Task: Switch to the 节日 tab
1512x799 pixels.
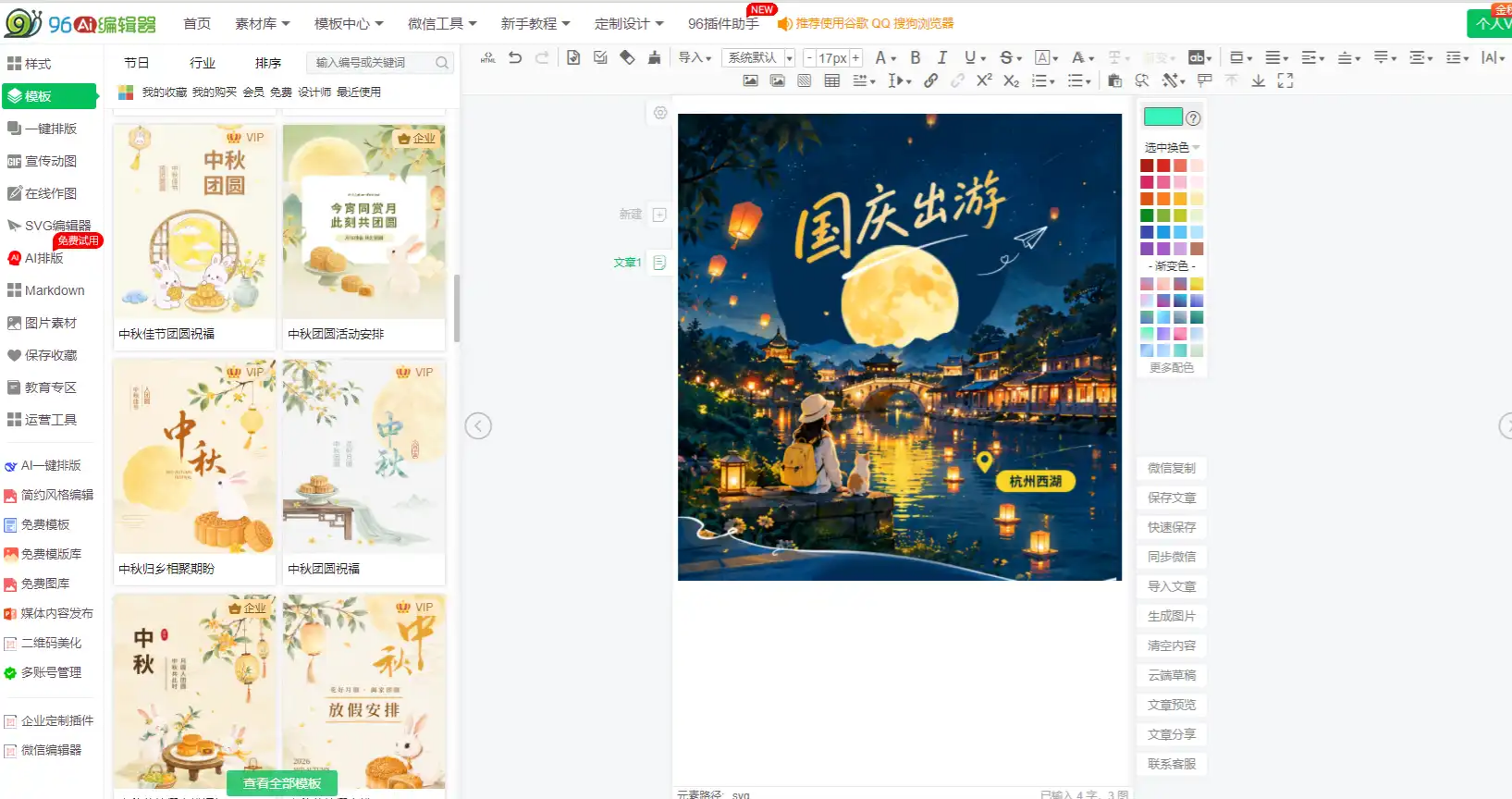Action: [137, 63]
